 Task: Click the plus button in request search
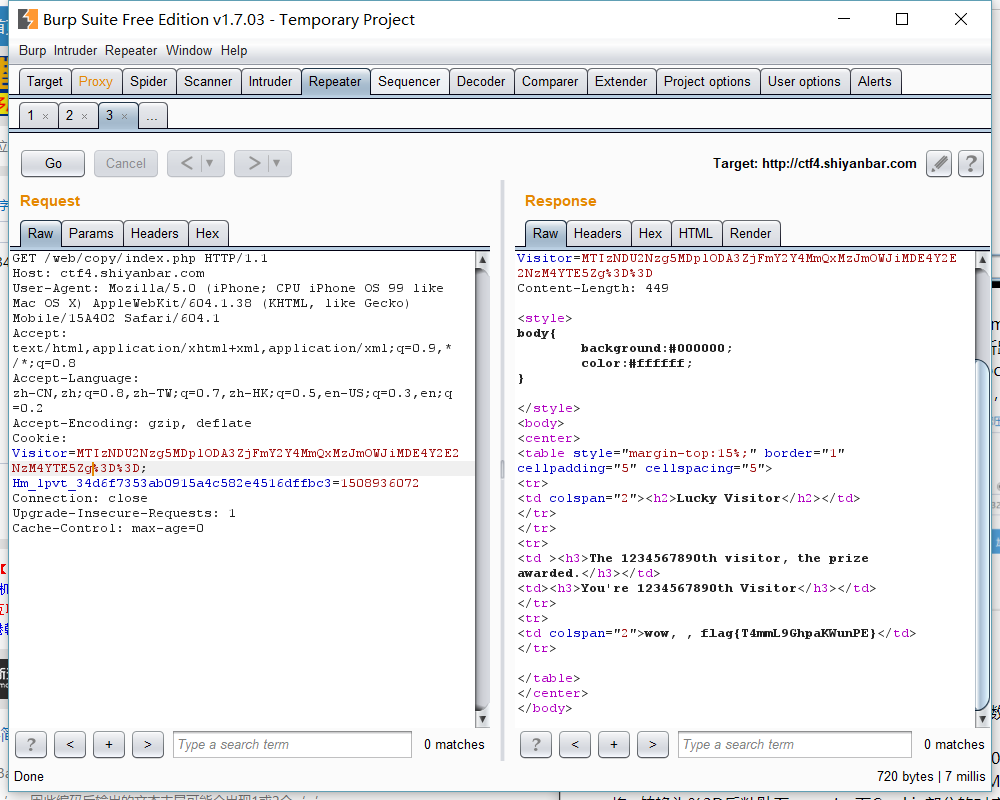[x=108, y=744]
